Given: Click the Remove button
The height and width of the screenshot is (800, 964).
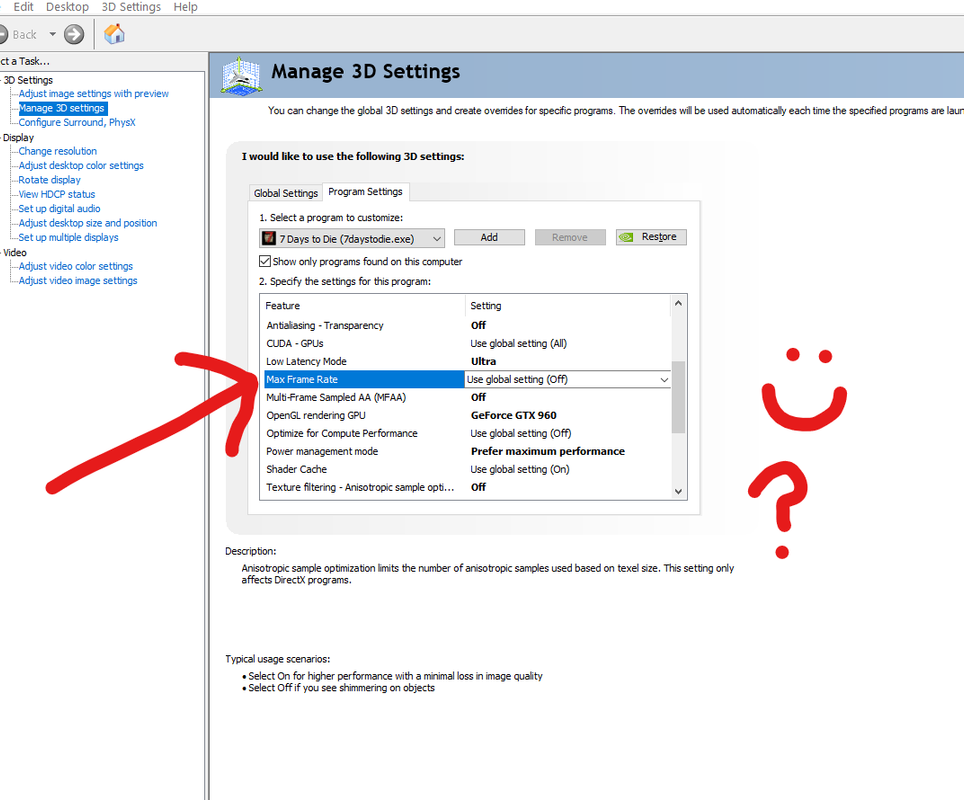Looking at the screenshot, I should [570, 237].
